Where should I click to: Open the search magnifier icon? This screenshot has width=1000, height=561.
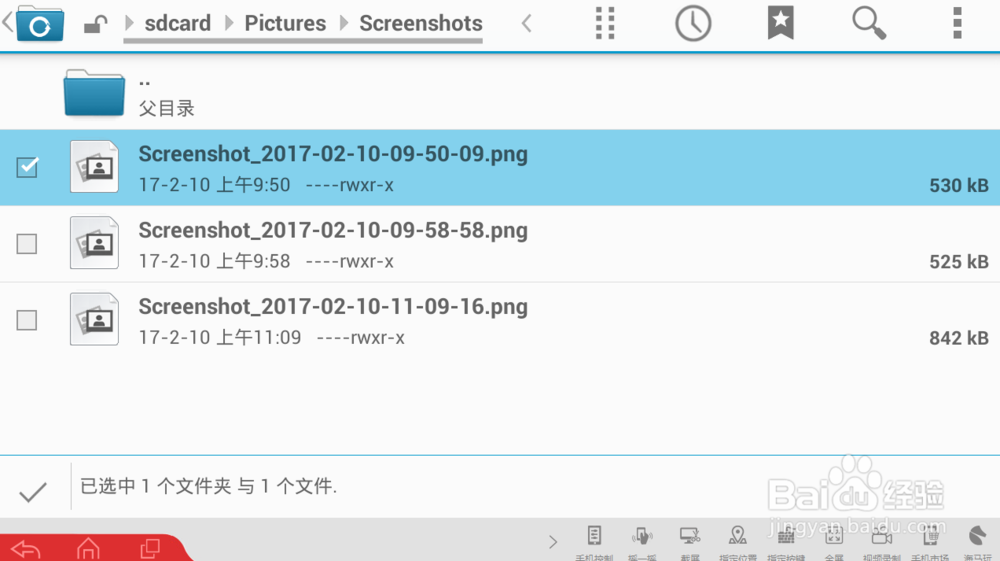tap(869, 24)
